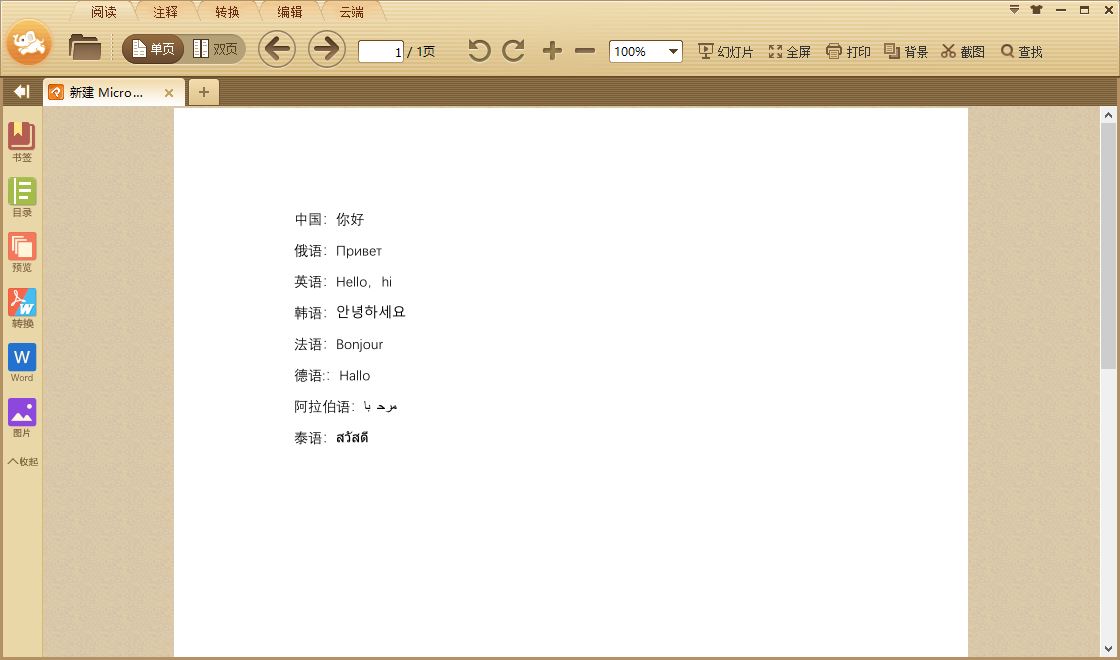1120x660 pixels.
Task: Open the Word export tool in sidebar
Action: coord(22,362)
